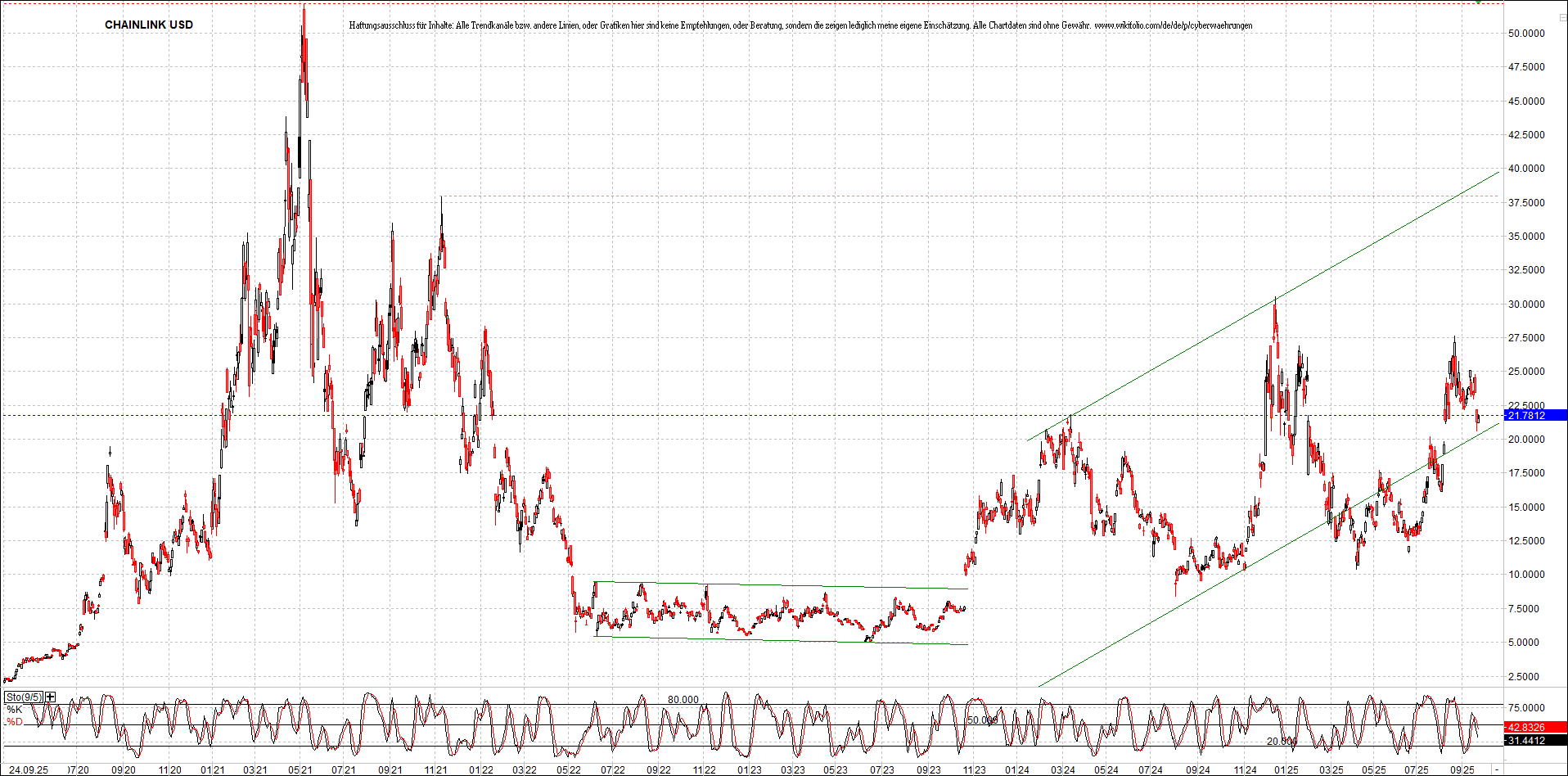
Task: Select the 80.000 stochastic level label
Action: point(684,700)
